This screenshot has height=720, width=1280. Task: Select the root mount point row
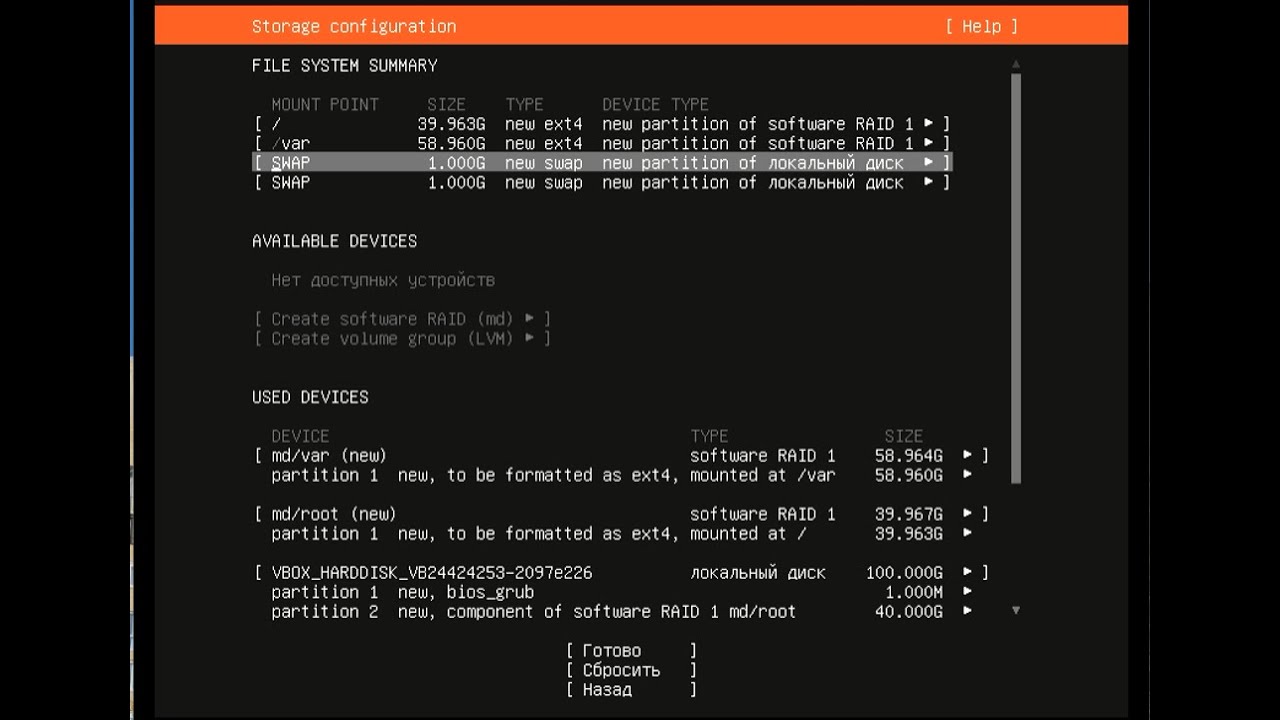tap(600, 124)
